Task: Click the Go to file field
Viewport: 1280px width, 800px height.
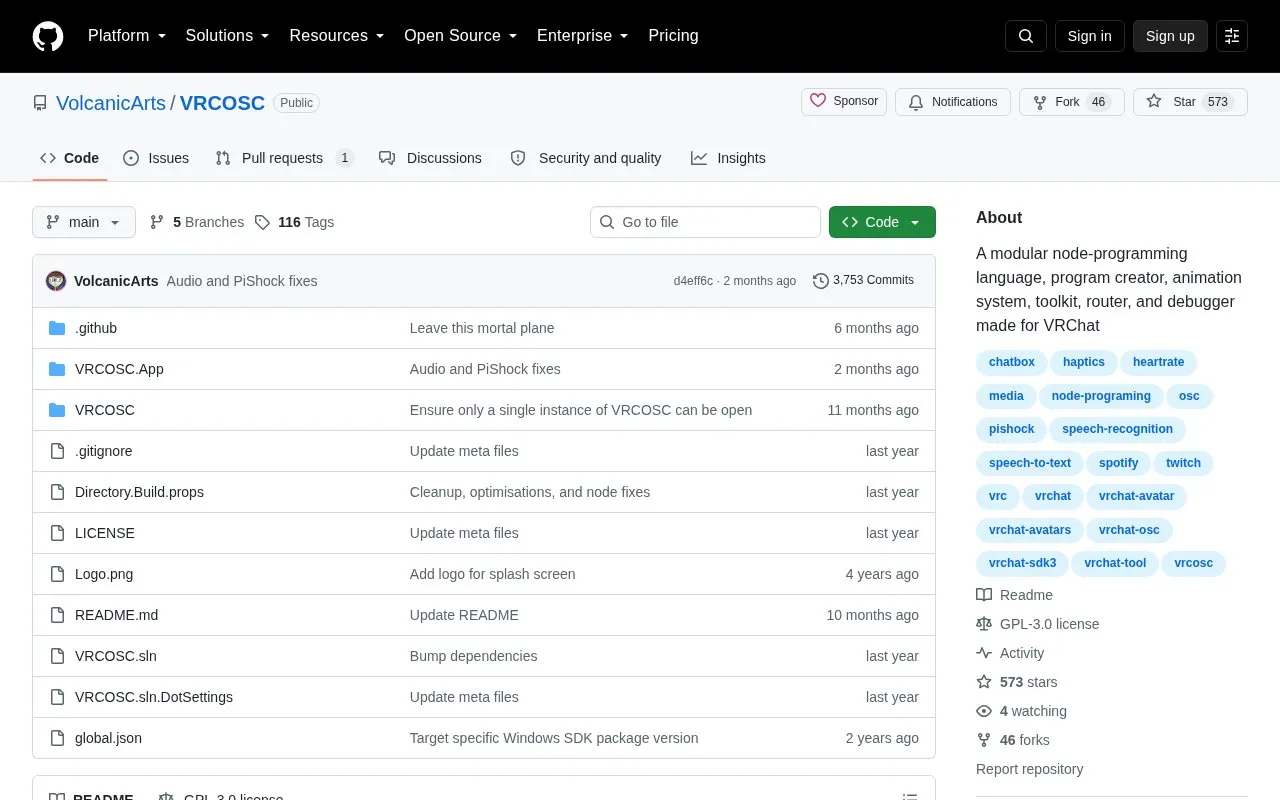Action: pos(705,222)
